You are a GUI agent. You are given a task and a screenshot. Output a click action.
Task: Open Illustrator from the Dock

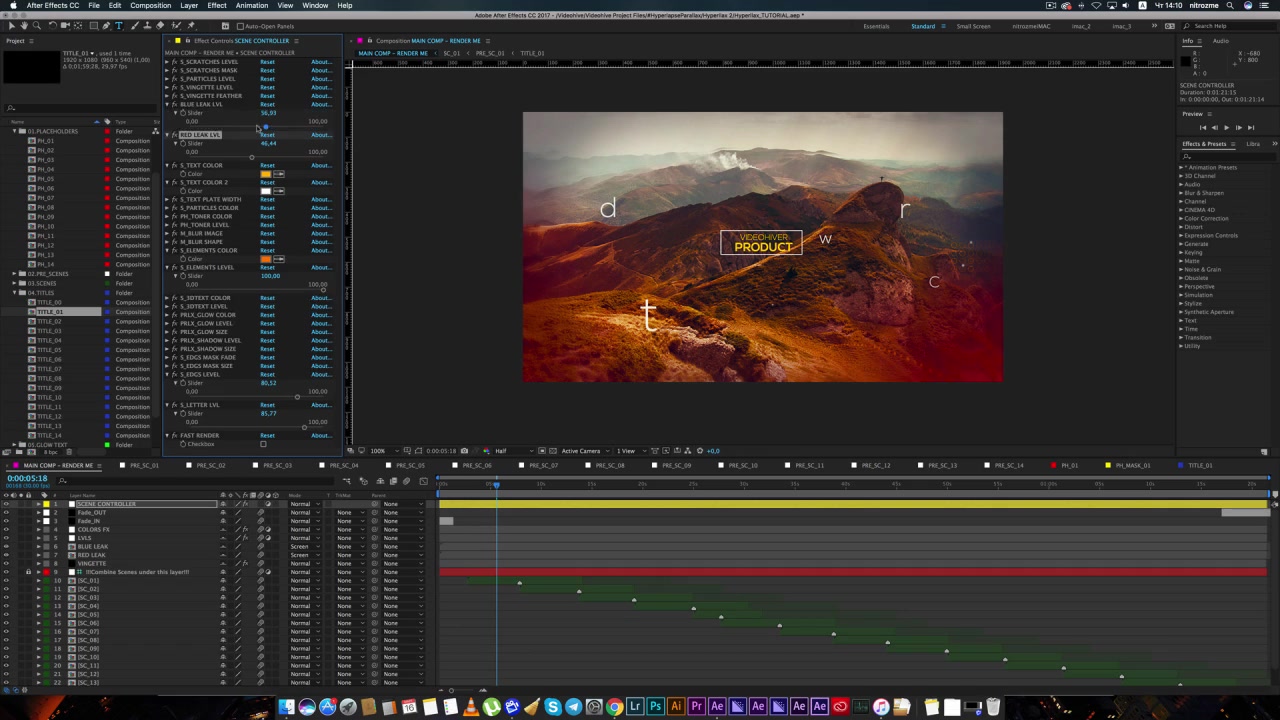[x=676, y=707]
